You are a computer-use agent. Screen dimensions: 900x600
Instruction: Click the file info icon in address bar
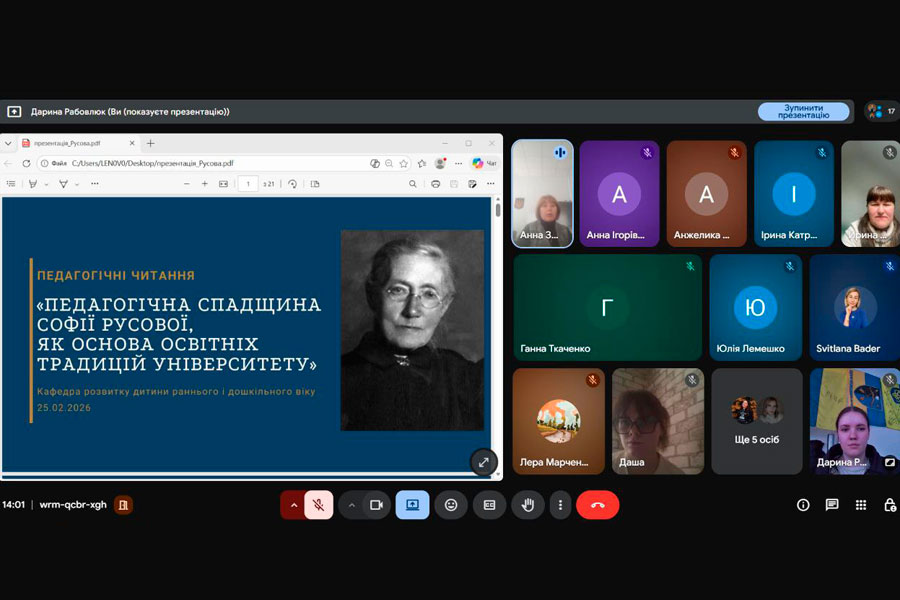point(44,164)
